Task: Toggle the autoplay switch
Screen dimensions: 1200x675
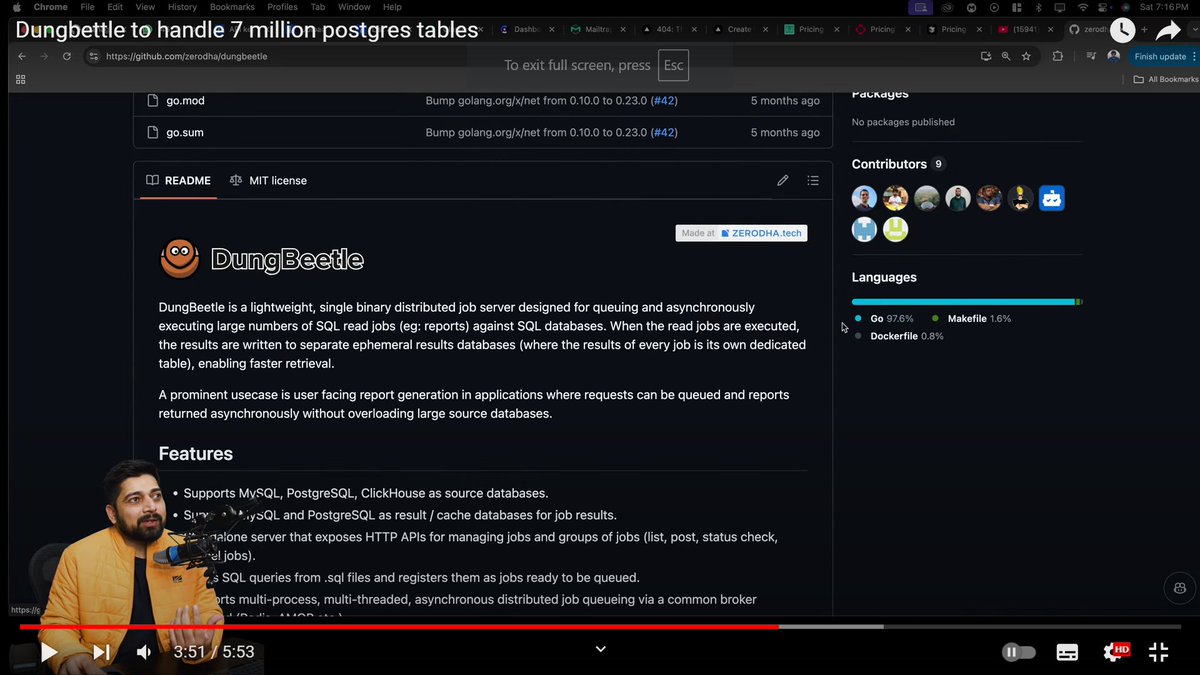Action: tap(1018, 652)
